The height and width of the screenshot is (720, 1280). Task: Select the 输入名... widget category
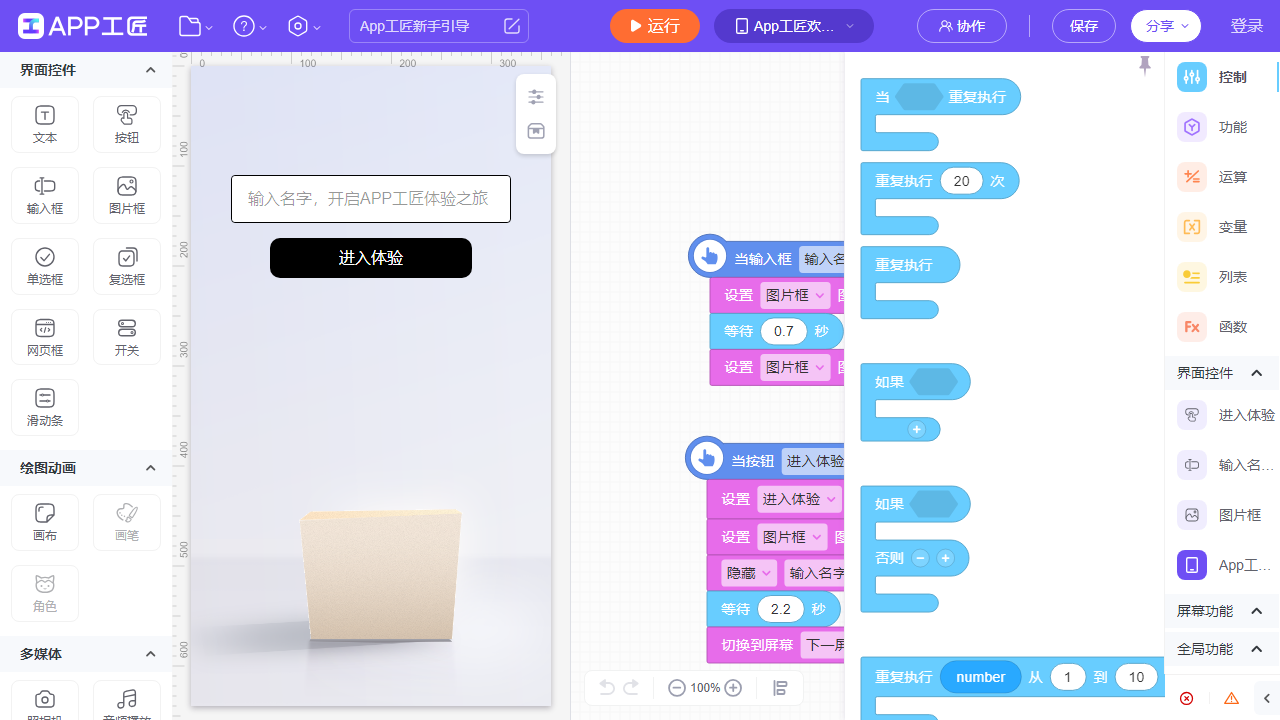[x=1224, y=465]
